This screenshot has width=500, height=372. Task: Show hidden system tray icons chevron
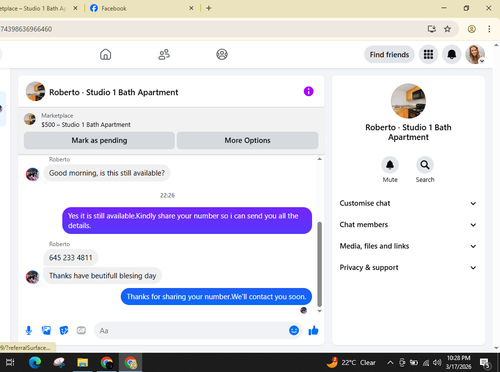pyautogui.click(x=390, y=362)
